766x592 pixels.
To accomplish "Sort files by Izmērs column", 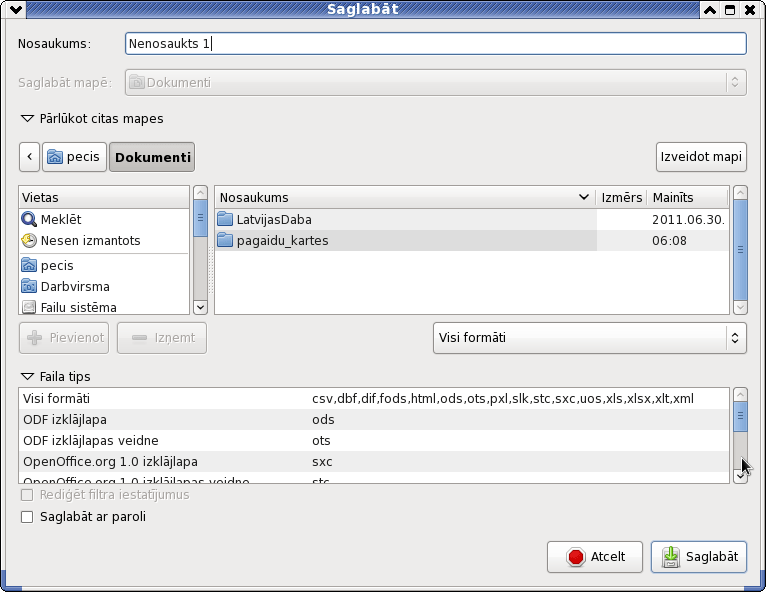I will [x=621, y=197].
